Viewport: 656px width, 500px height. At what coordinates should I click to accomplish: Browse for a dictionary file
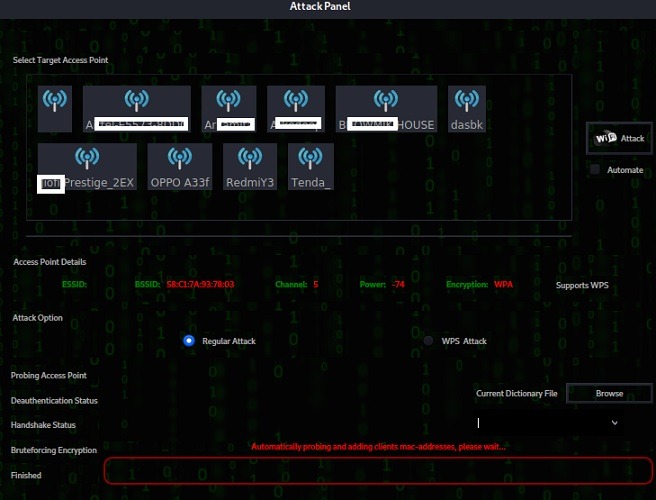click(x=609, y=393)
